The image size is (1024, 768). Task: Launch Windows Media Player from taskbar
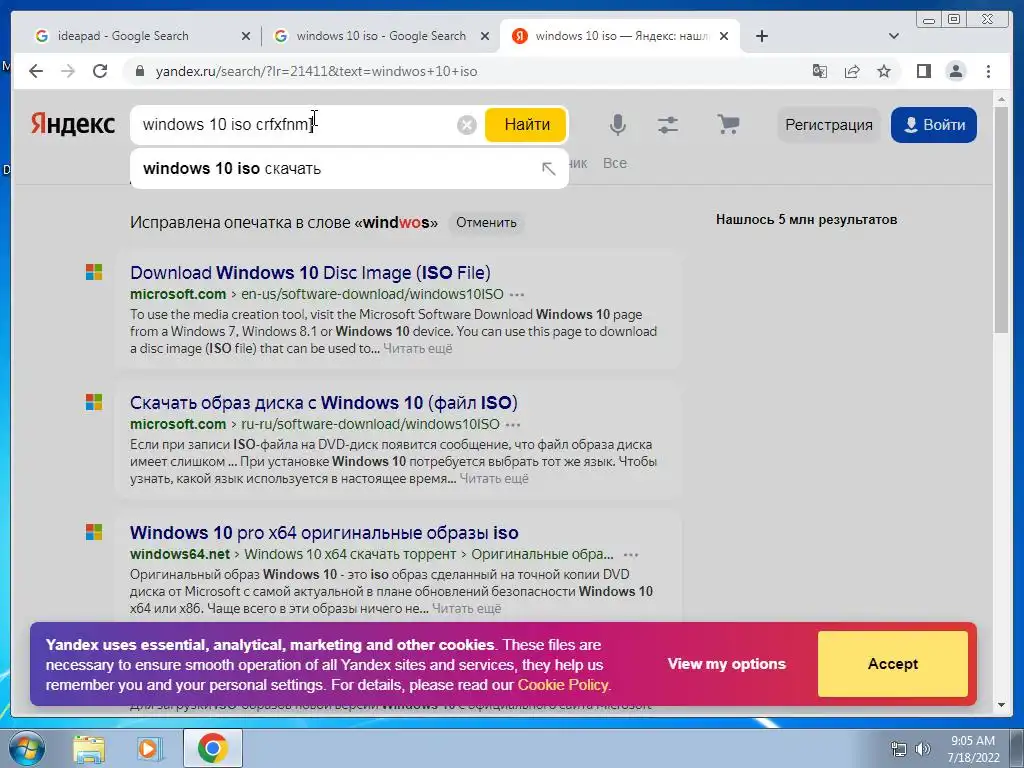150,748
